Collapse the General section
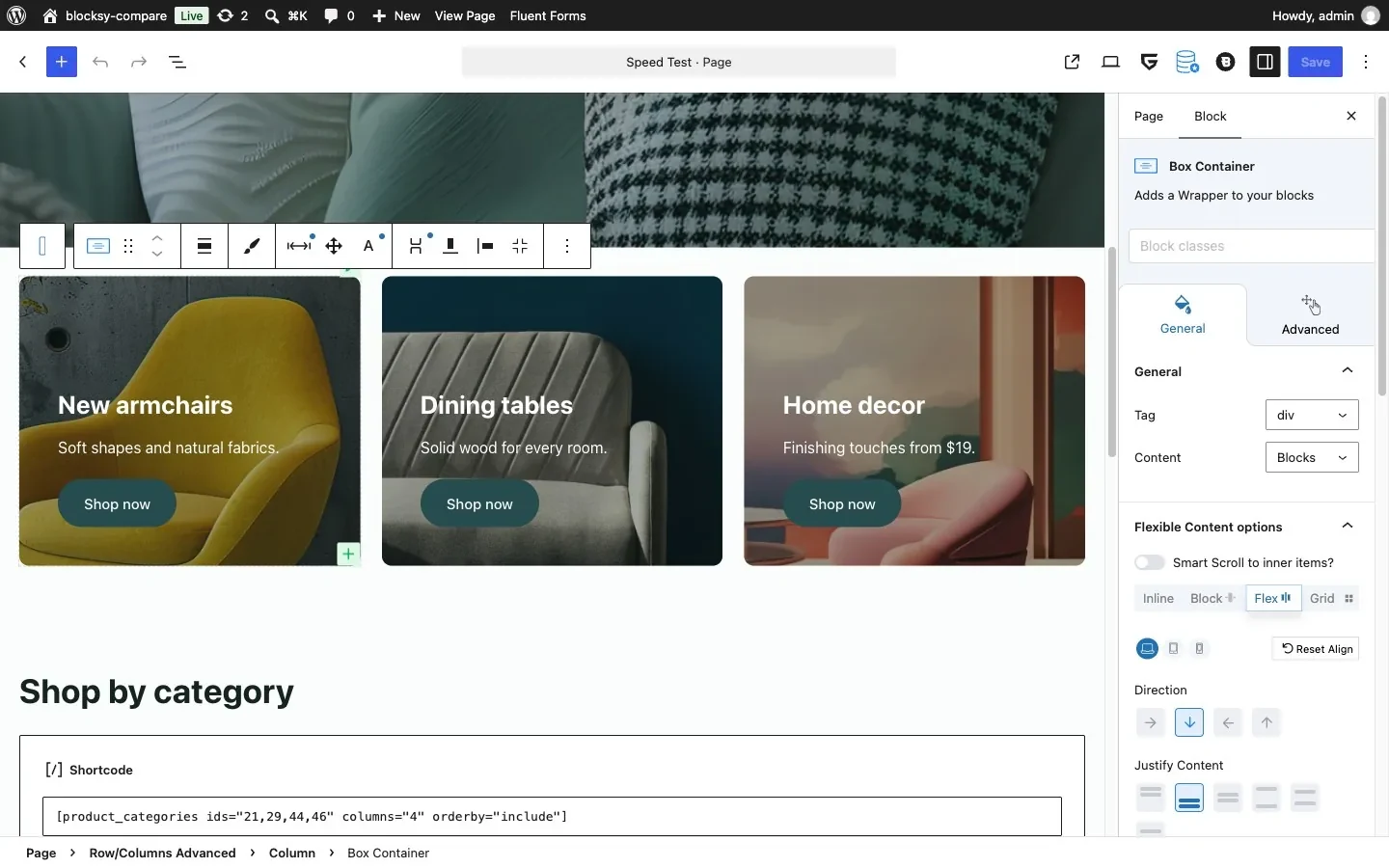 click(1348, 371)
